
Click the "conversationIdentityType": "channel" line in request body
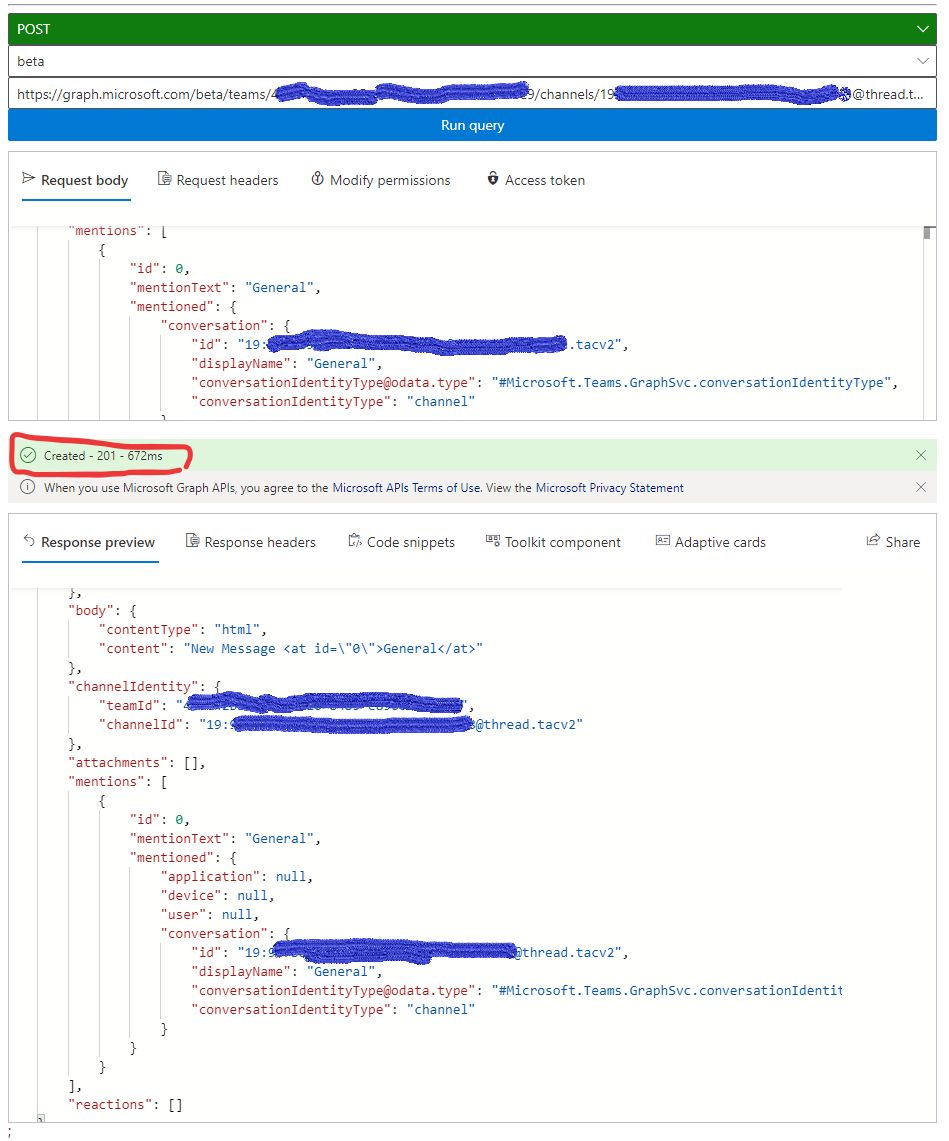333,401
